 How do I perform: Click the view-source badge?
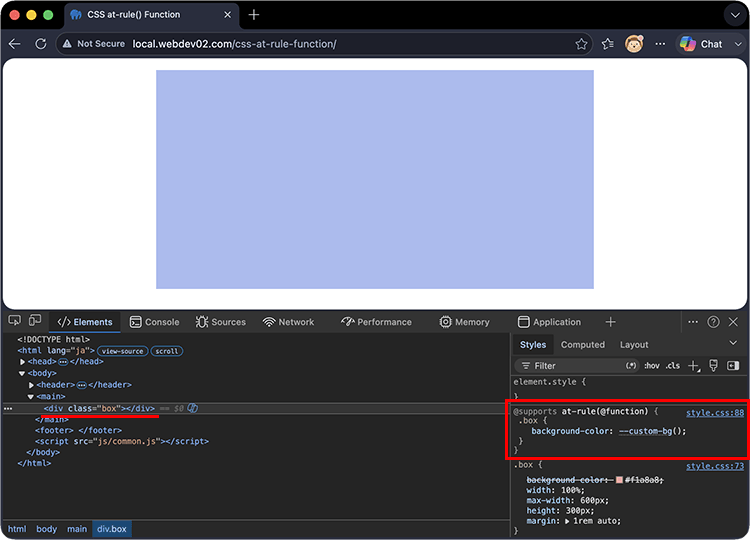pos(122,351)
